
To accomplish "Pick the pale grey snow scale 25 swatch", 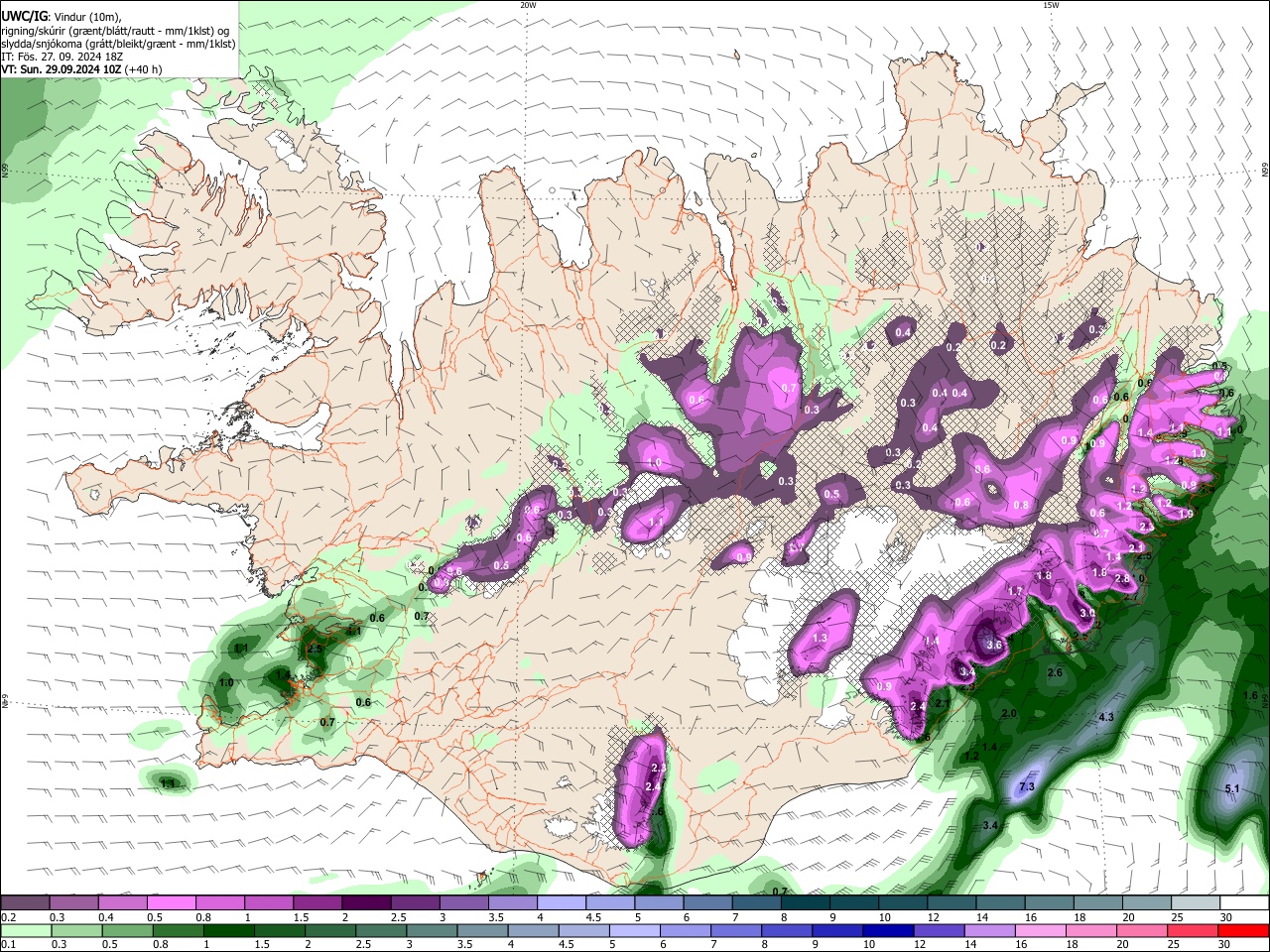I will coord(1196,902).
